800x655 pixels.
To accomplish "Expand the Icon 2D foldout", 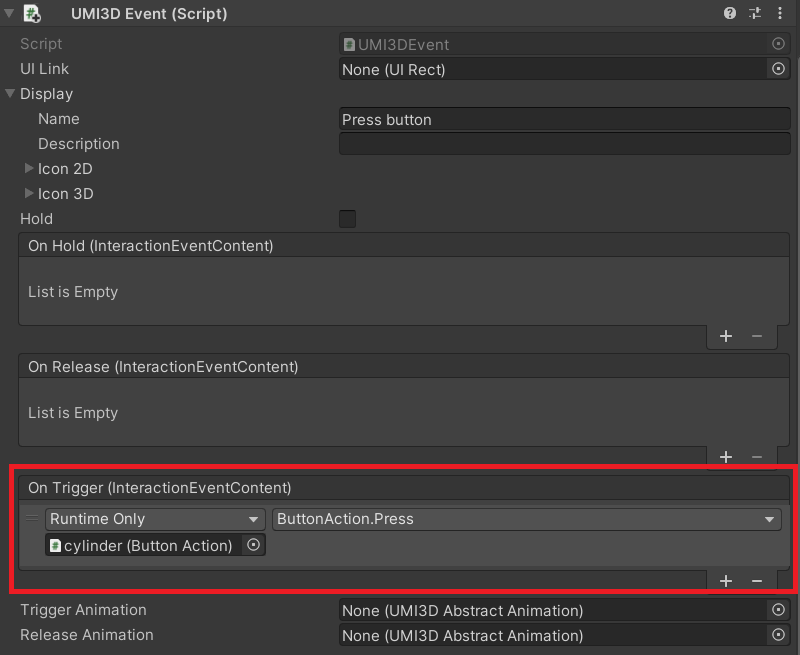I will (29, 168).
